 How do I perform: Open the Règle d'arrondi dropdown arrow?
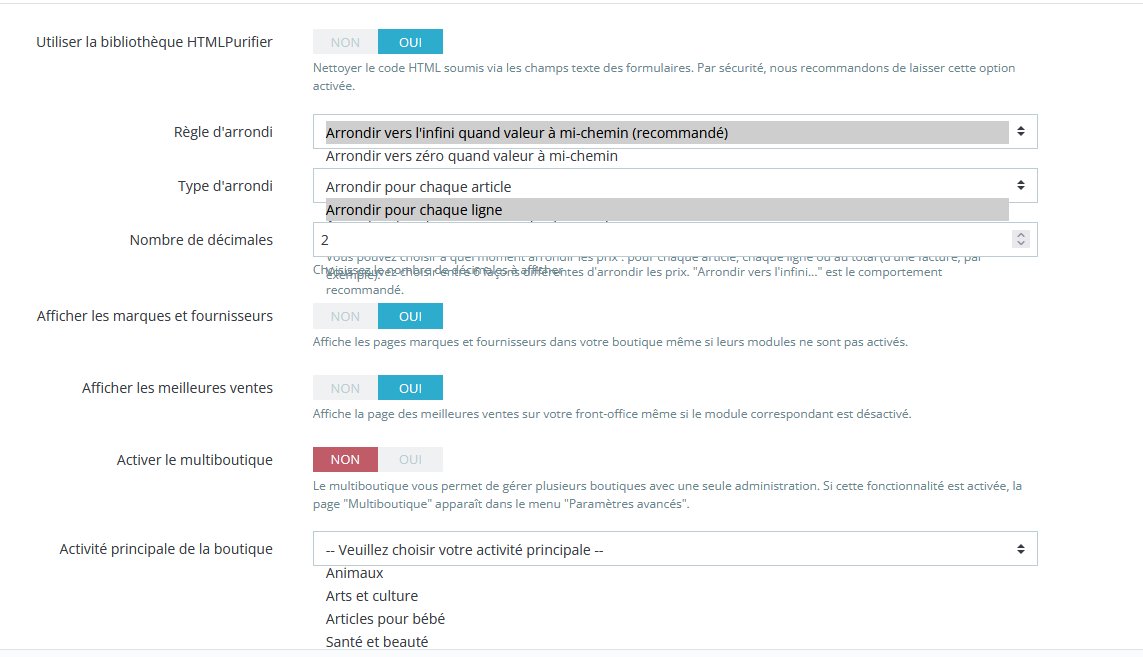pos(1021,132)
